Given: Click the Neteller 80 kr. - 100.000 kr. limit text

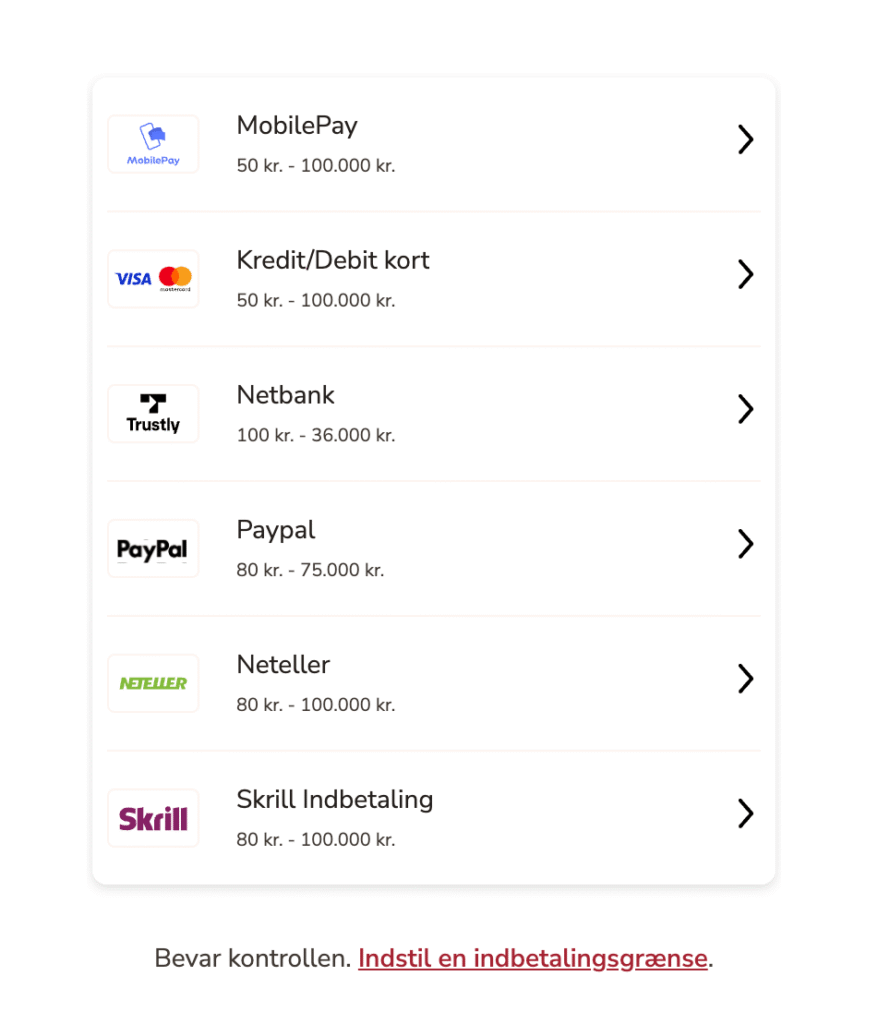Looking at the screenshot, I should 316,705.
